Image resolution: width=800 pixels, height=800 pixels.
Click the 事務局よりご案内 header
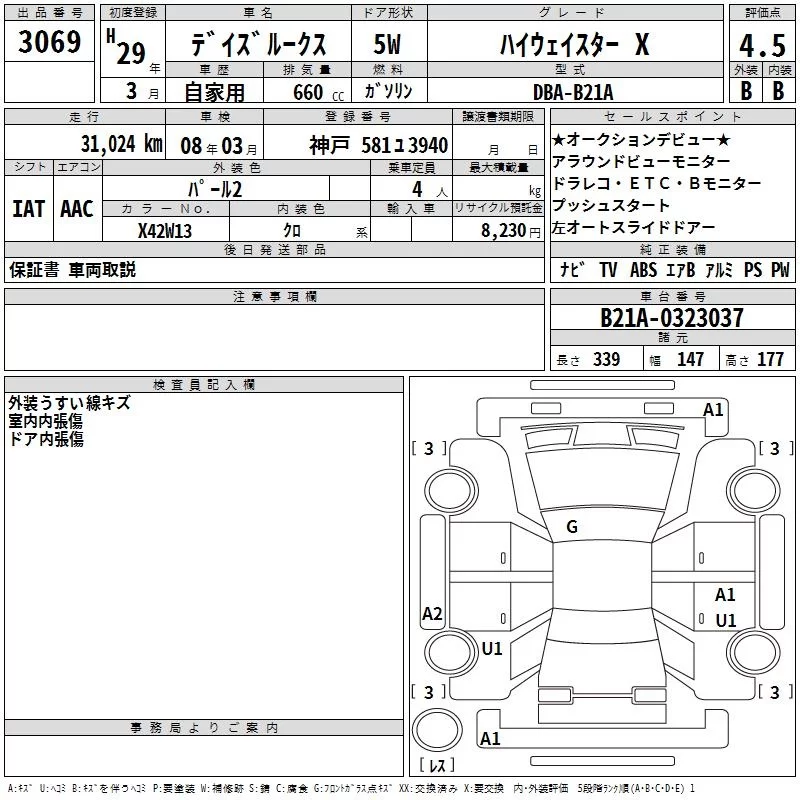204,728
